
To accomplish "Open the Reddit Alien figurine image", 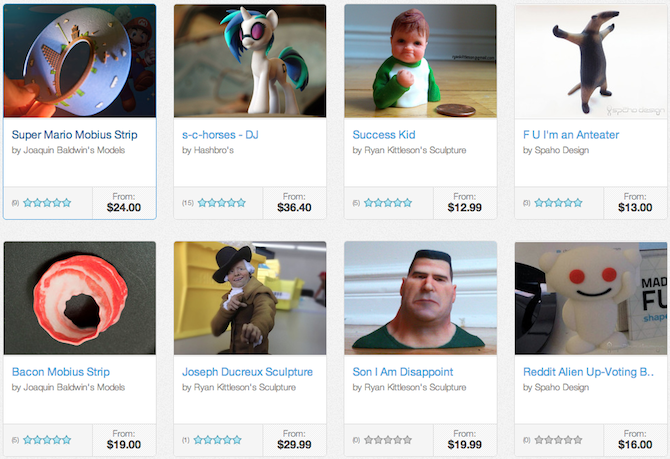I will (591, 298).
